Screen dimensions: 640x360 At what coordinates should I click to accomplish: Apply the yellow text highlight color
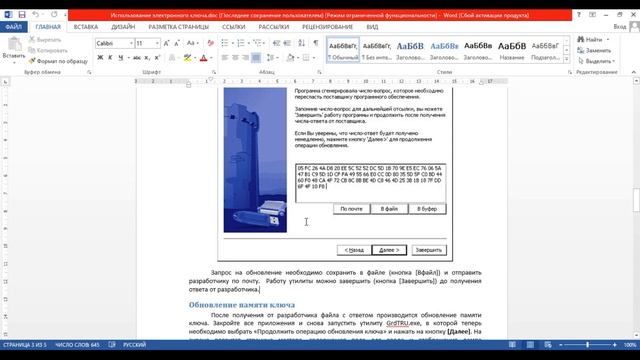click(187, 58)
